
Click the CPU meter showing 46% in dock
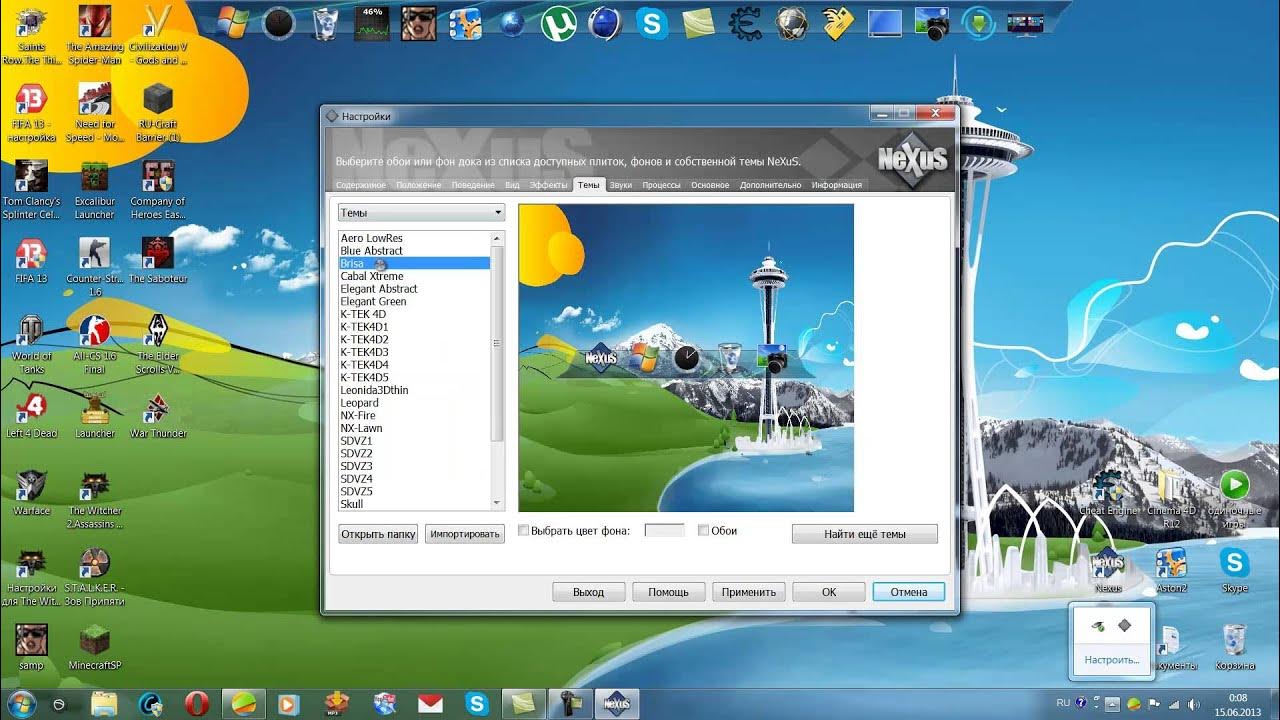click(373, 23)
